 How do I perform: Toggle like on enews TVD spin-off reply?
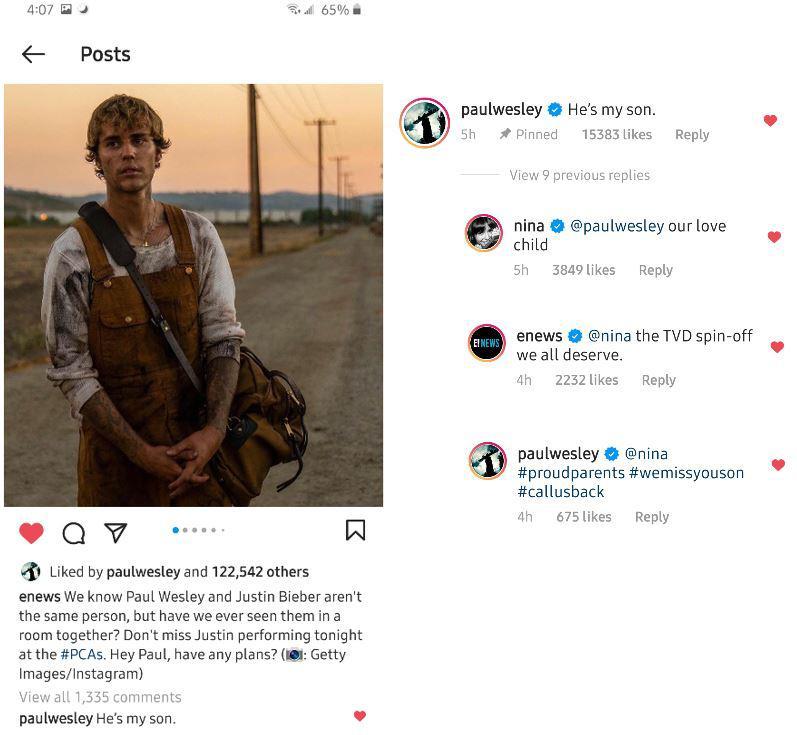click(x=777, y=347)
